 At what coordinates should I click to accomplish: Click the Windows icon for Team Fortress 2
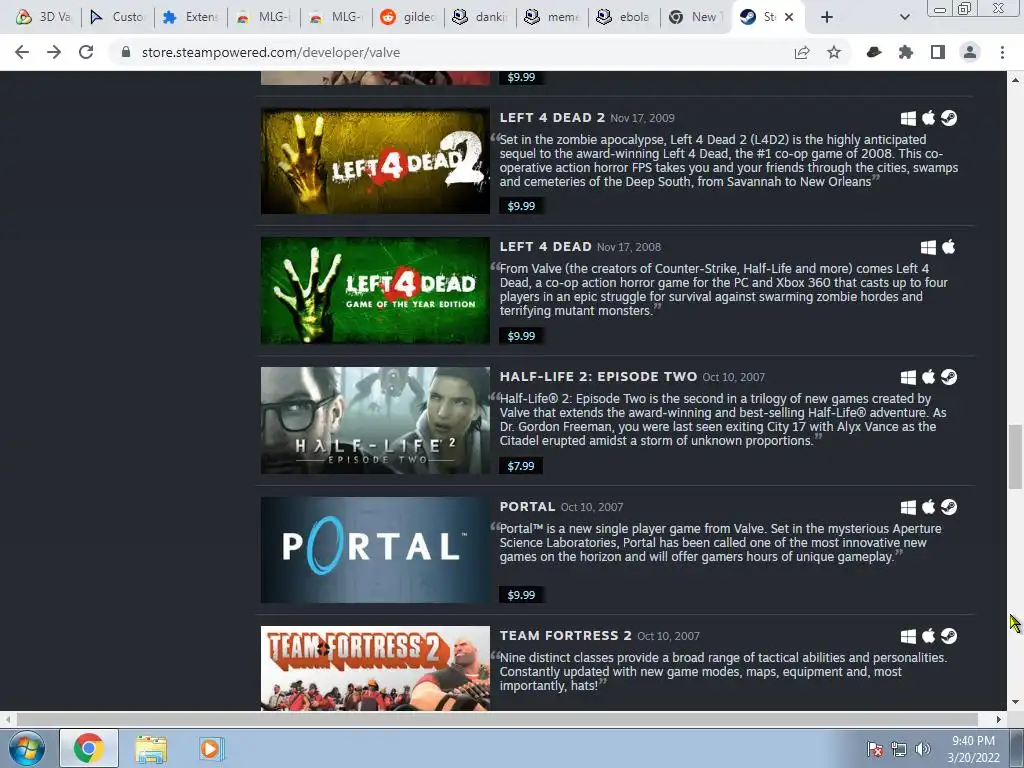[x=908, y=636]
